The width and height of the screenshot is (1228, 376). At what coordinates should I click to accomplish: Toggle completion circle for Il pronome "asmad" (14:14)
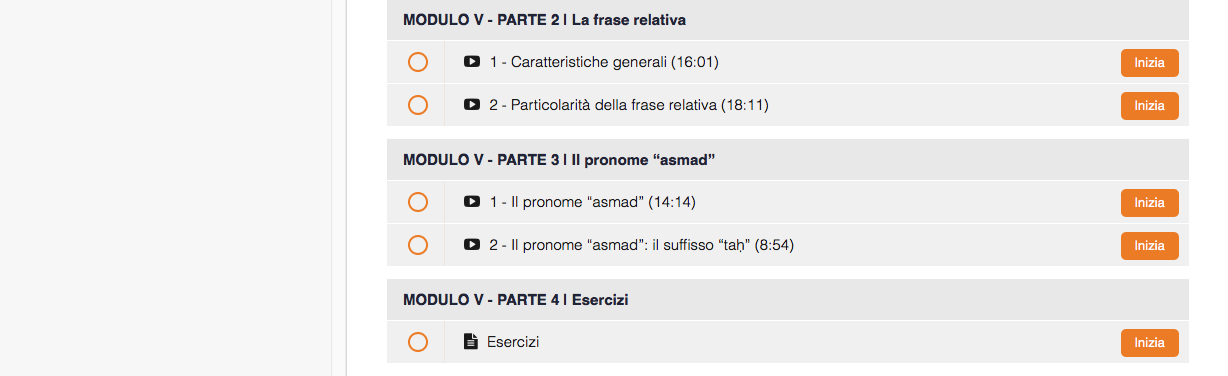418,202
